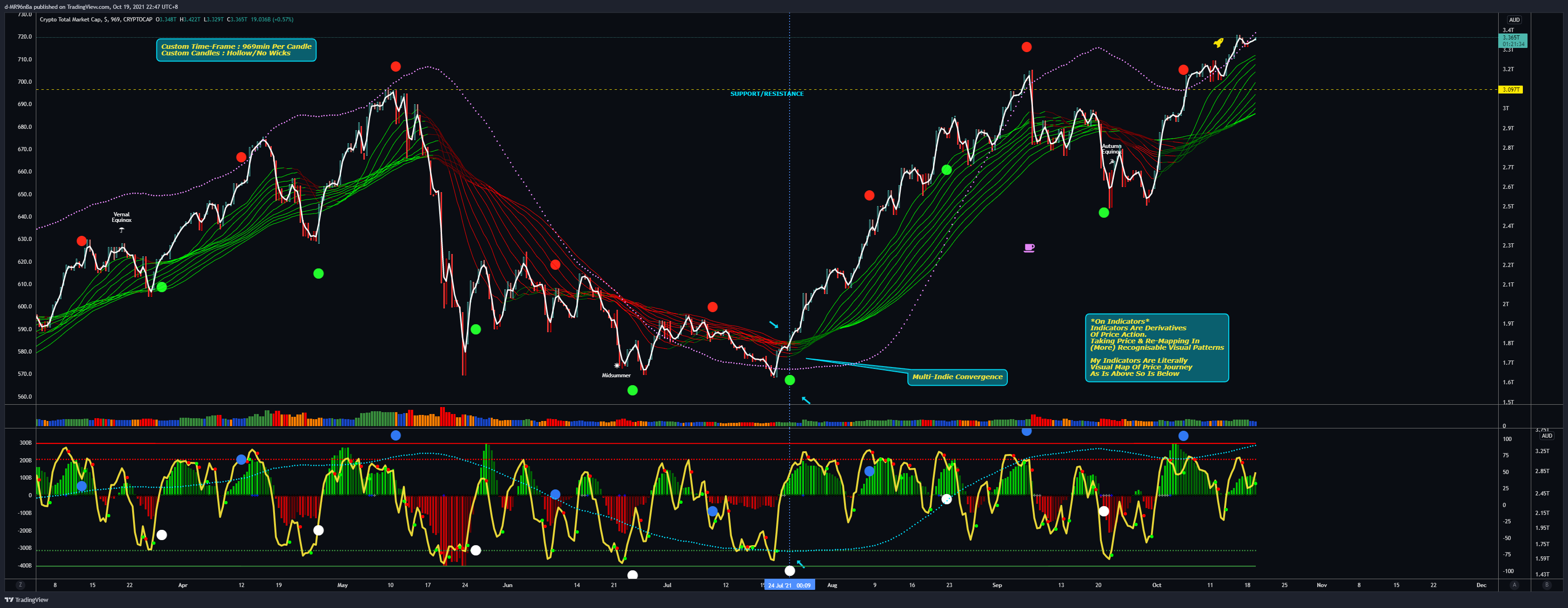This screenshot has width=1568, height=608.
Task: Click the 300B oscillator scale label
Action: (26, 442)
